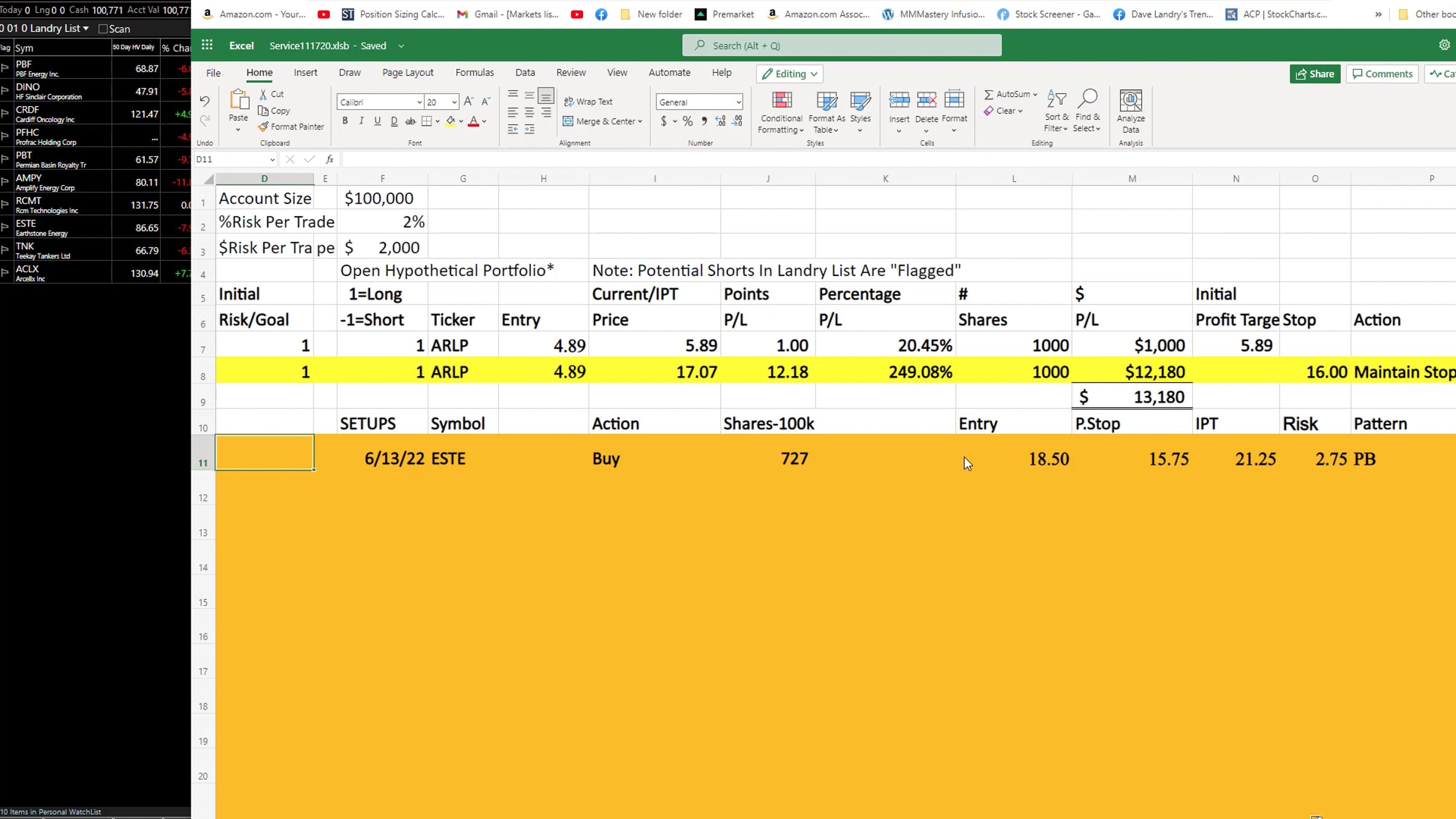Switch to the Data tab
This screenshot has height=819, width=1456.
point(525,72)
